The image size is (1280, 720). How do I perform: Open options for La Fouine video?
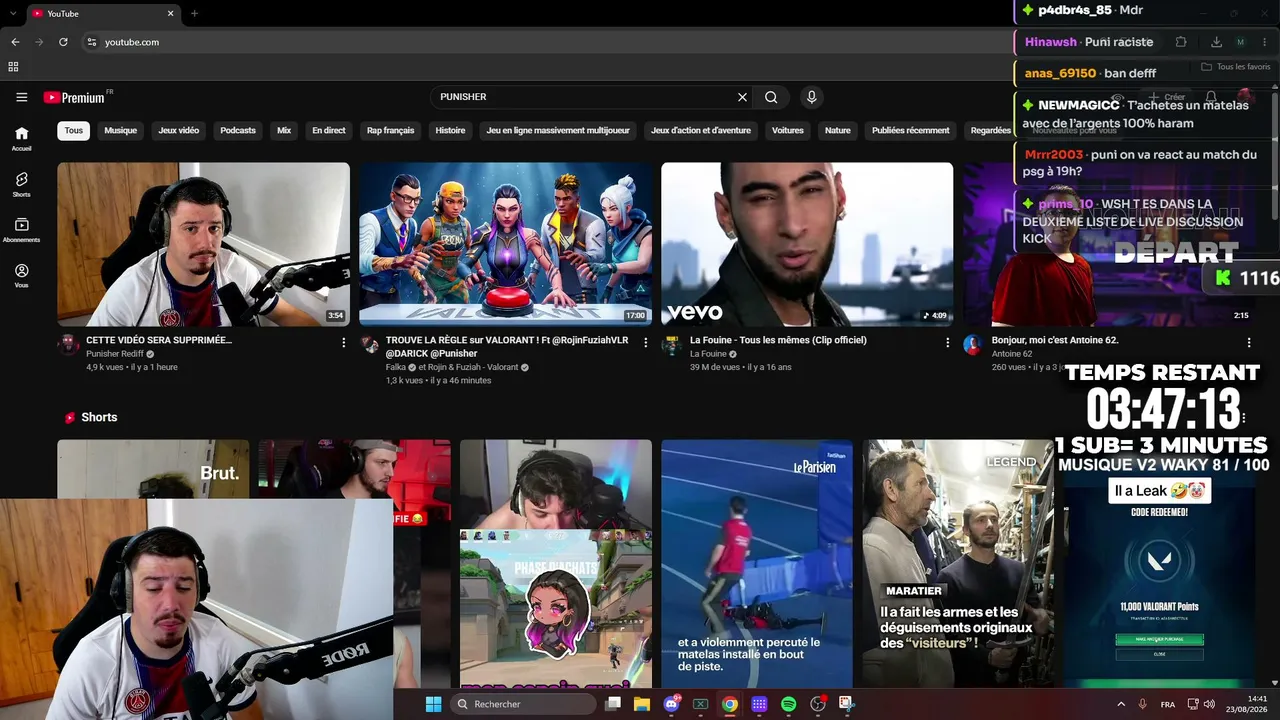tap(948, 342)
